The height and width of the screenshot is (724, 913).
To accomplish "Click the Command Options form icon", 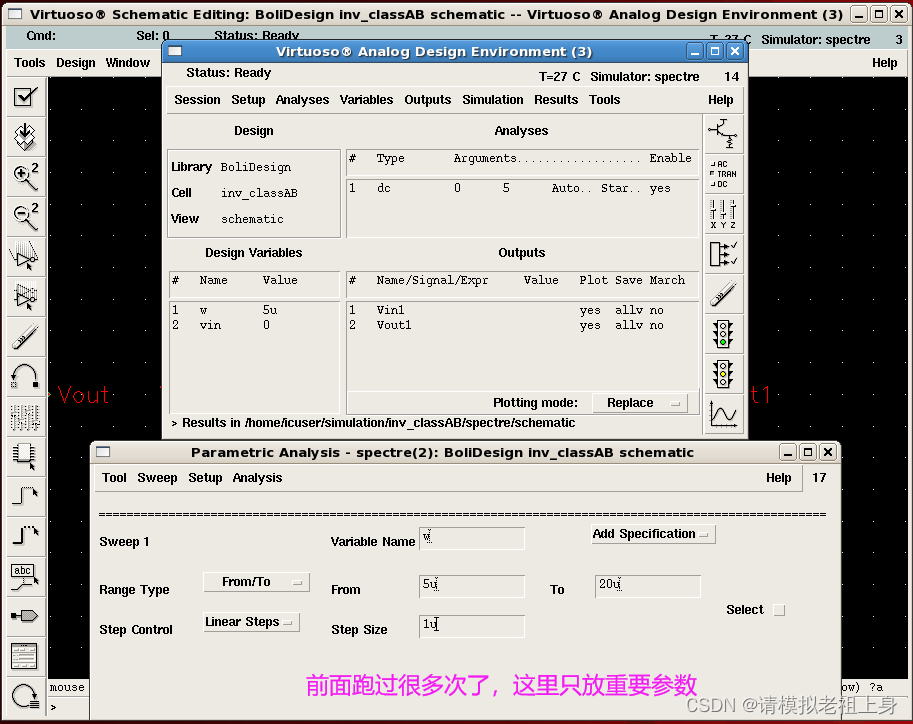I will coord(25,656).
